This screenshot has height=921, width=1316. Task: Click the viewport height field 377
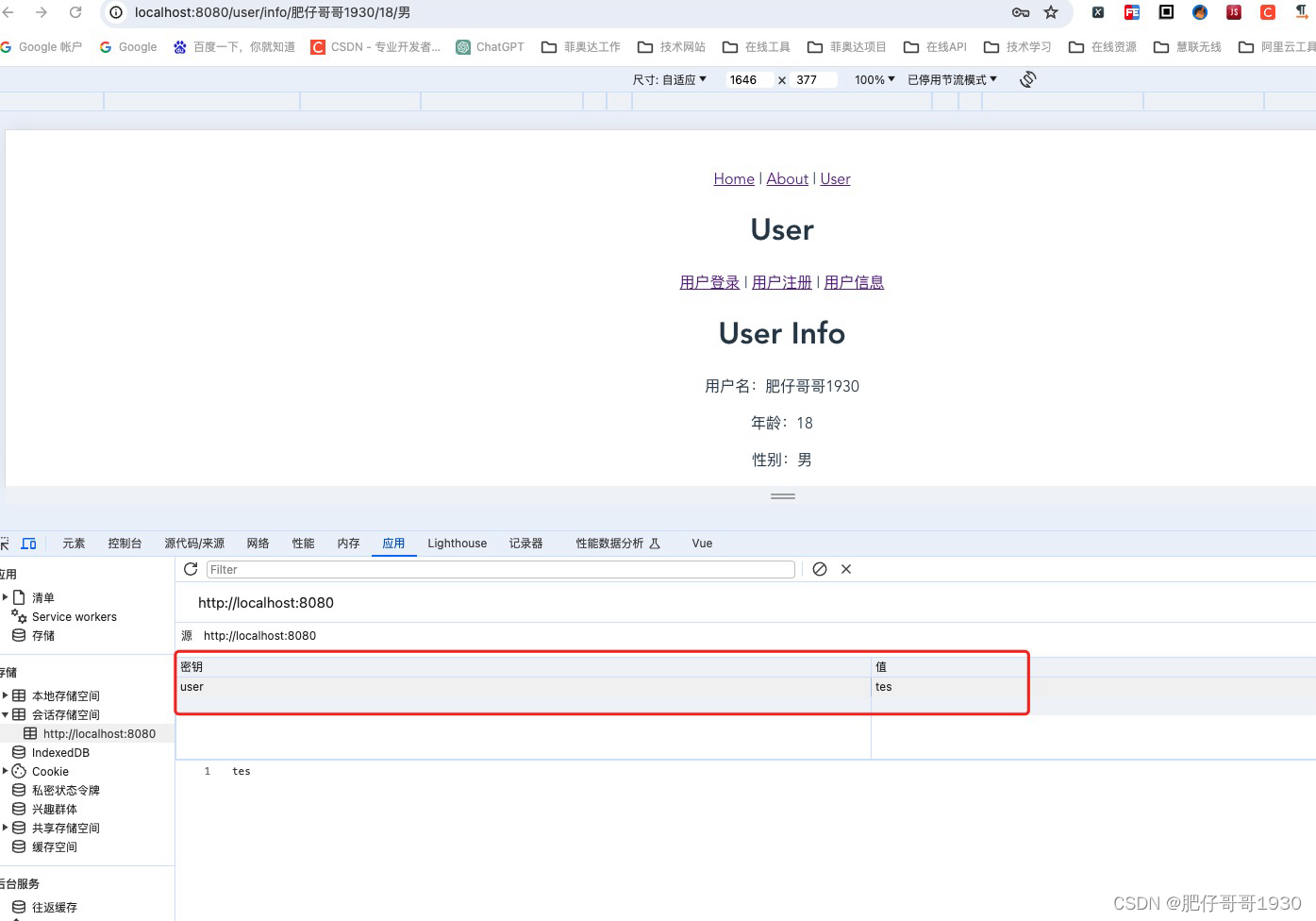click(814, 79)
